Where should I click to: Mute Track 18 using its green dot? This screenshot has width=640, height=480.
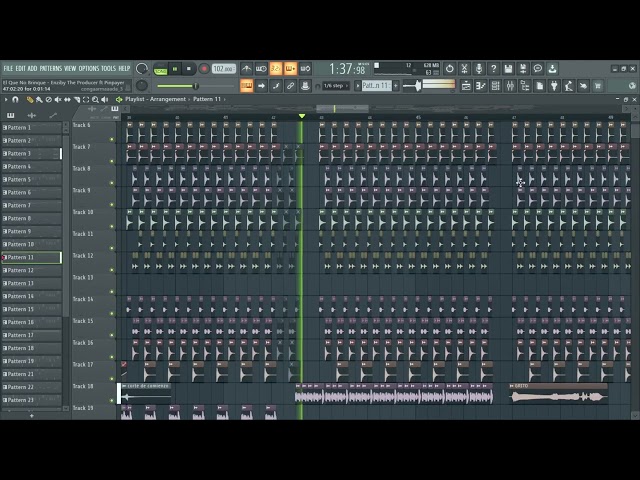(x=112, y=400)
